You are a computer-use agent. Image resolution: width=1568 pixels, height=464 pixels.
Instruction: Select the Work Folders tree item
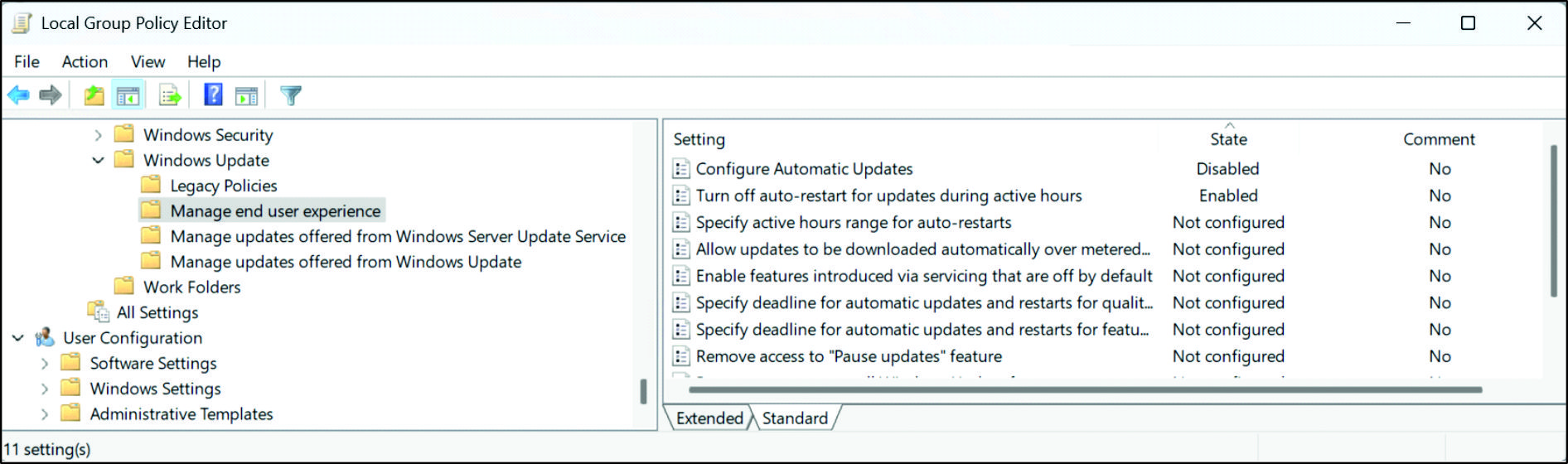[192, 287]
